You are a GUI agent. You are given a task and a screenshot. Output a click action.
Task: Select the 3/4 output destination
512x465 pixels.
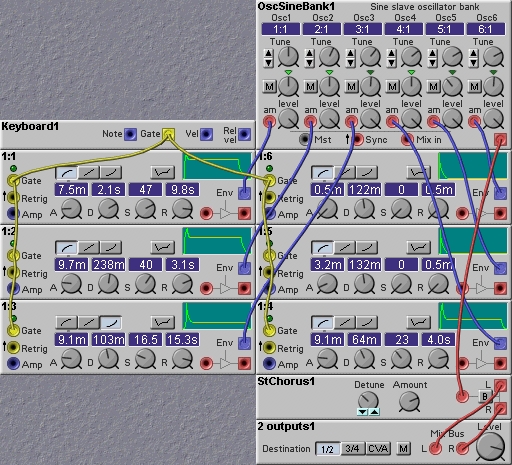pos(353,449)
